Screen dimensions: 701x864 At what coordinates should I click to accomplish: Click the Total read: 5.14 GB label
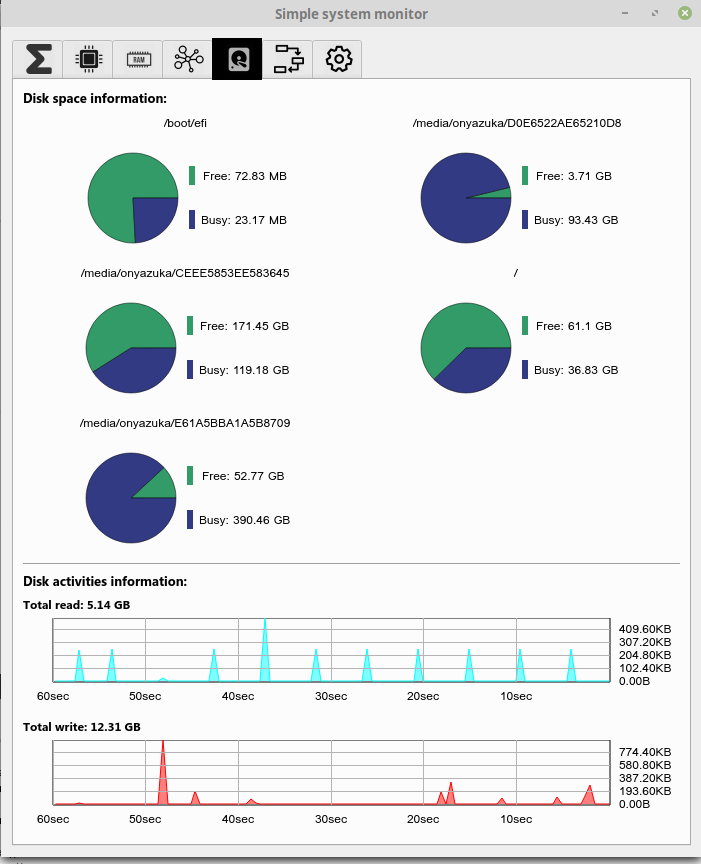[x=77, y=605]
